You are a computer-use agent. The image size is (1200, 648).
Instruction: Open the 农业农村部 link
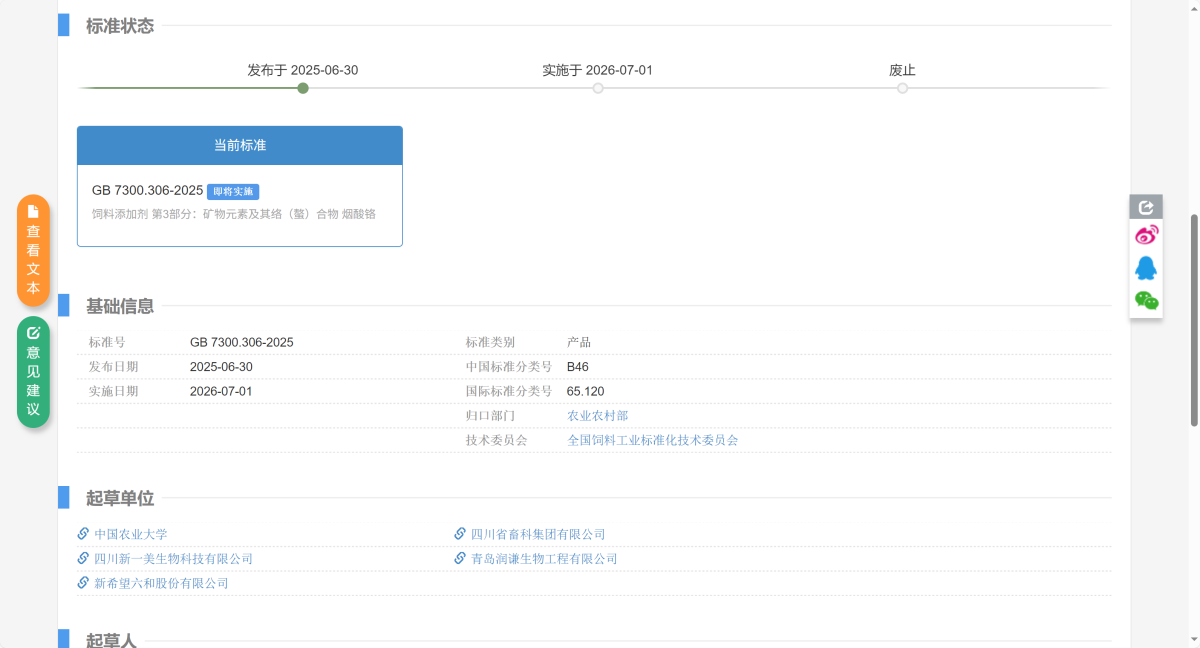coord(598,416)
